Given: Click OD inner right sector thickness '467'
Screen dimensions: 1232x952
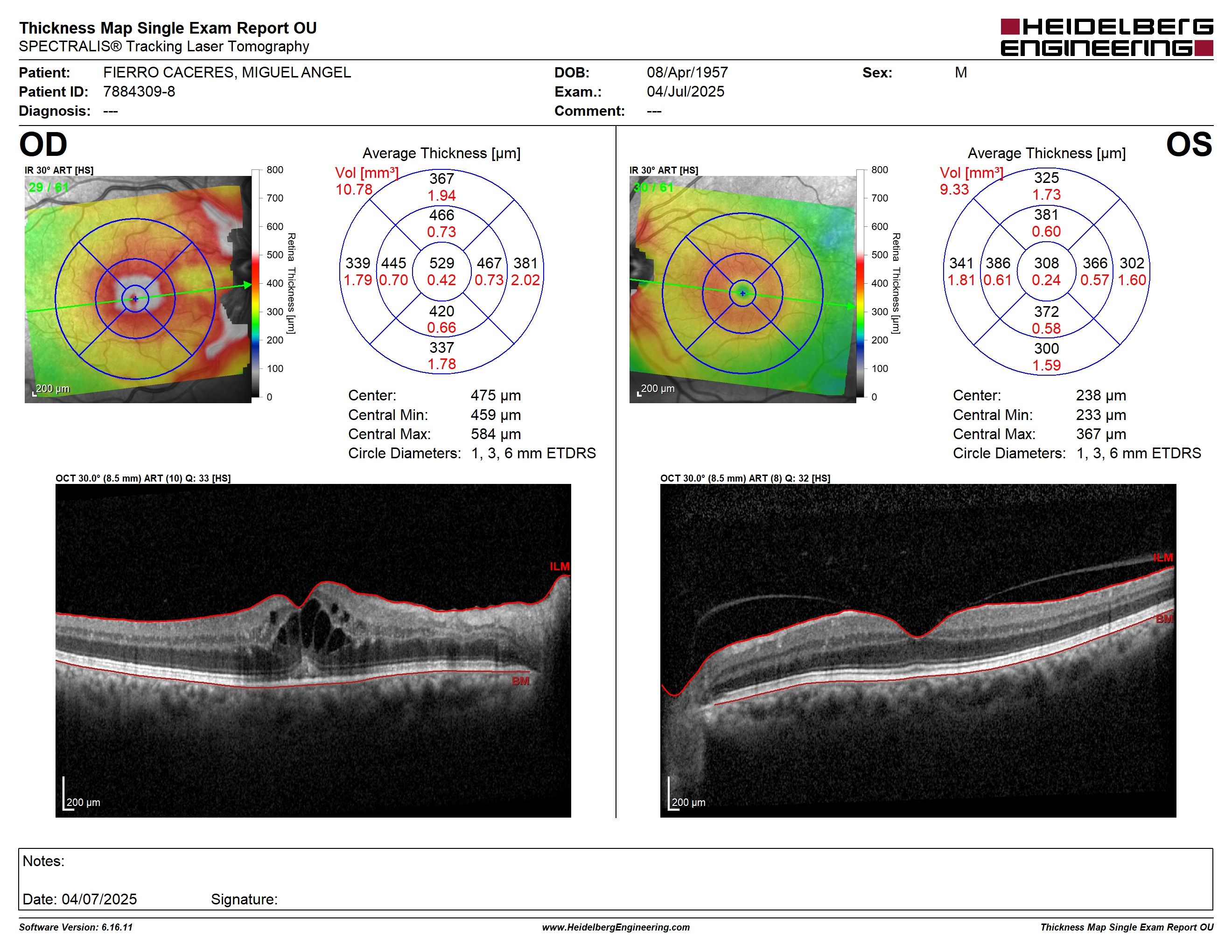Looking at the screenshot, I should point(489,263).
